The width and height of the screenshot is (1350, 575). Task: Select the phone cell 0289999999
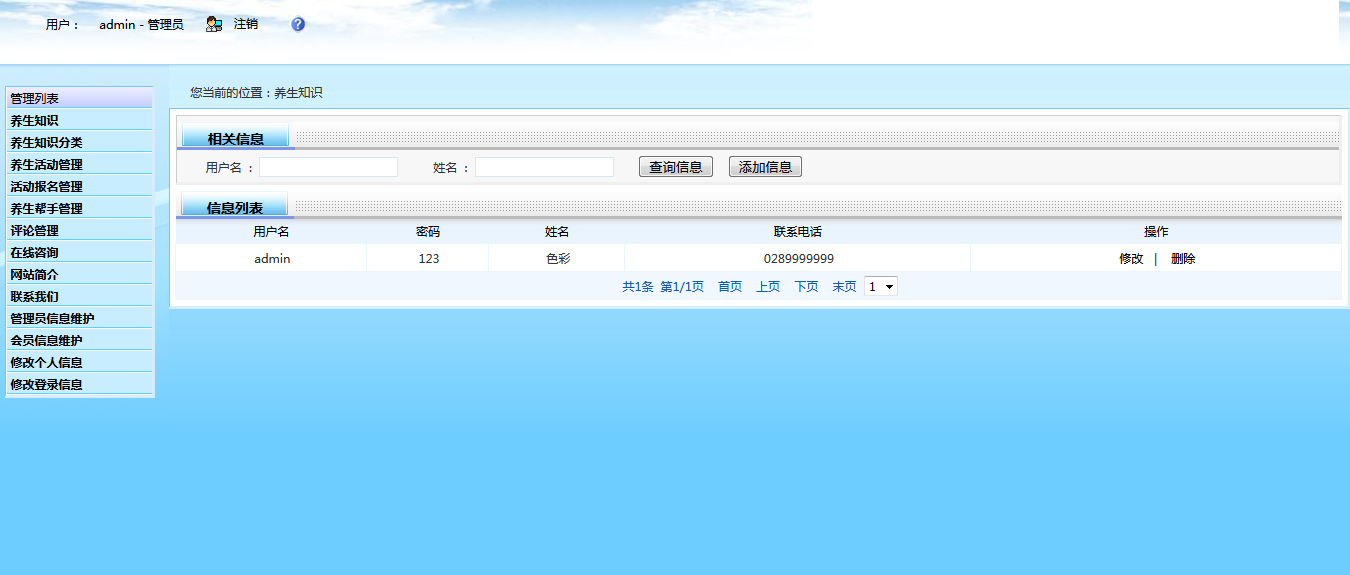tap(798, 258)
